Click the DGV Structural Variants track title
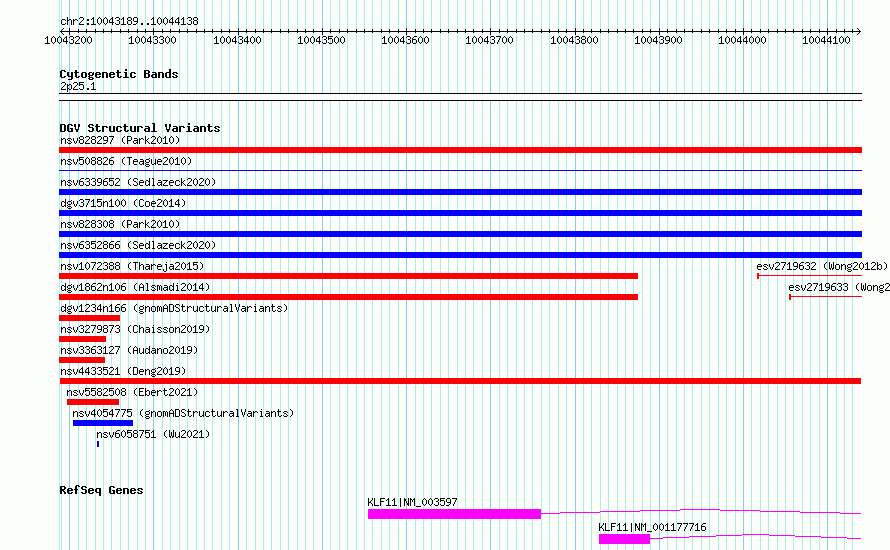The height and width of the screenshot is (550, 890). 140,128
